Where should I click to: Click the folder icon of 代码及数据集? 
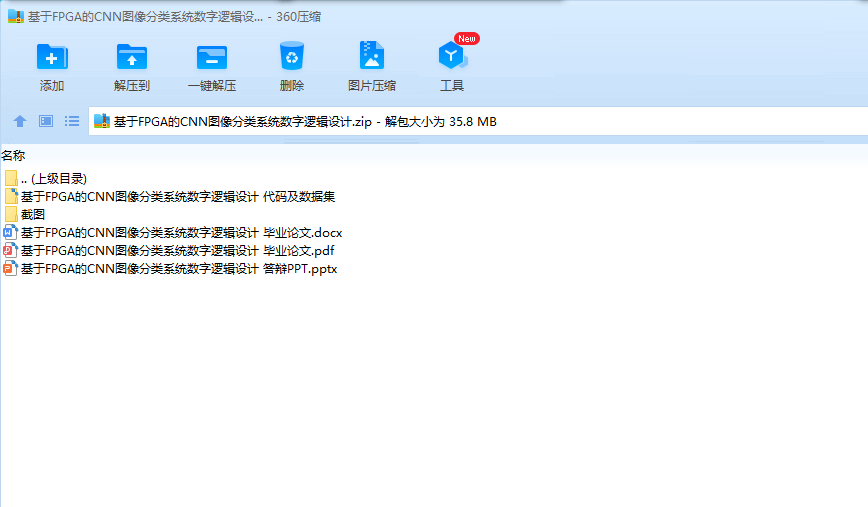pos(11,196)
